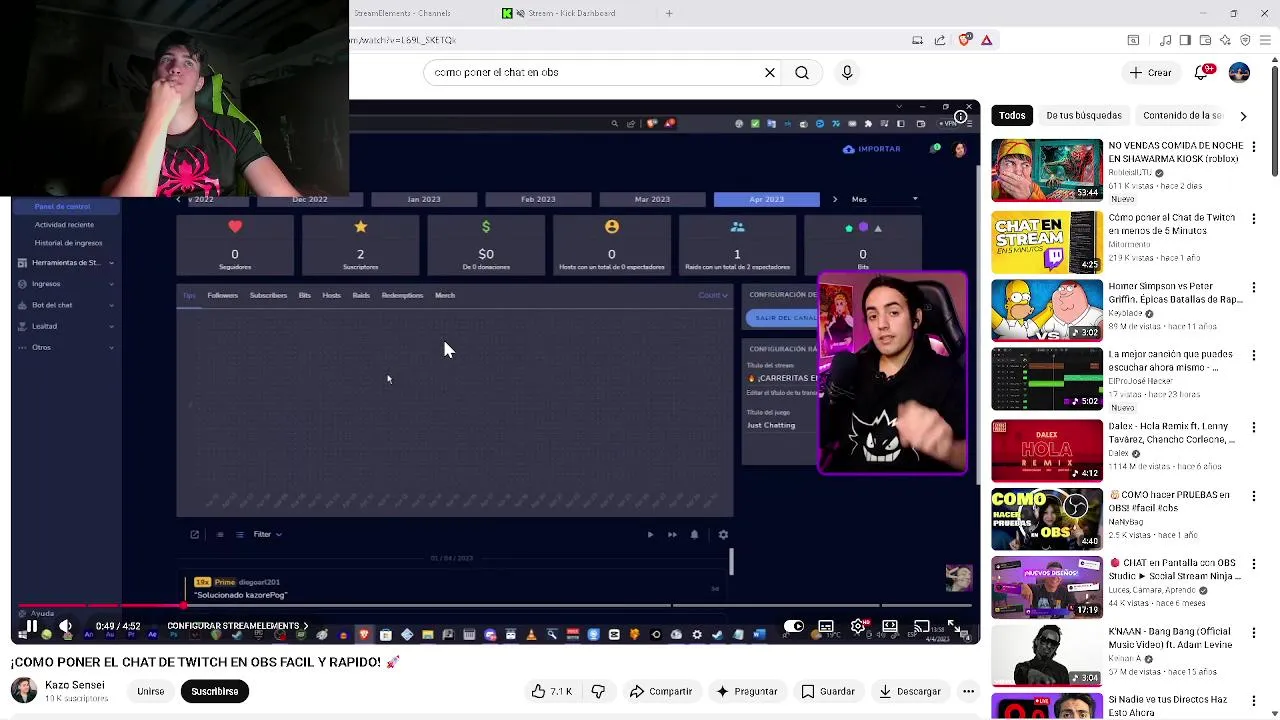Image resolution: width=1280 pixels, height=720 pixels.
Task: Click the browser address bar URL
Action: (404, 40)
